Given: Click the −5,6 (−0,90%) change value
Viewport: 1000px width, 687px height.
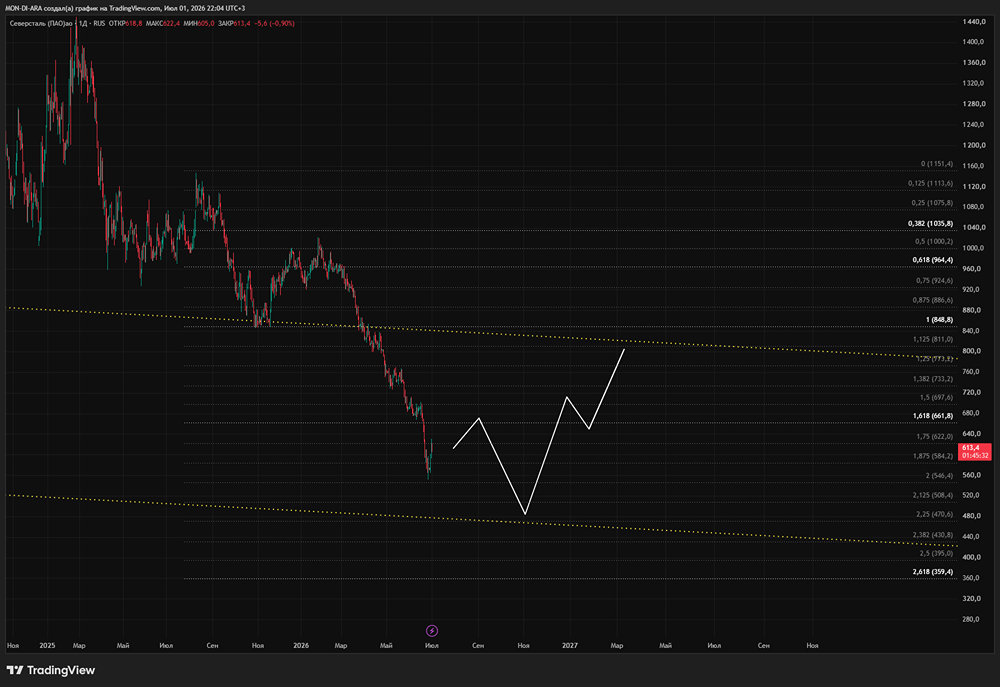Looking at the screenshot, I should (x=274, y=23).
